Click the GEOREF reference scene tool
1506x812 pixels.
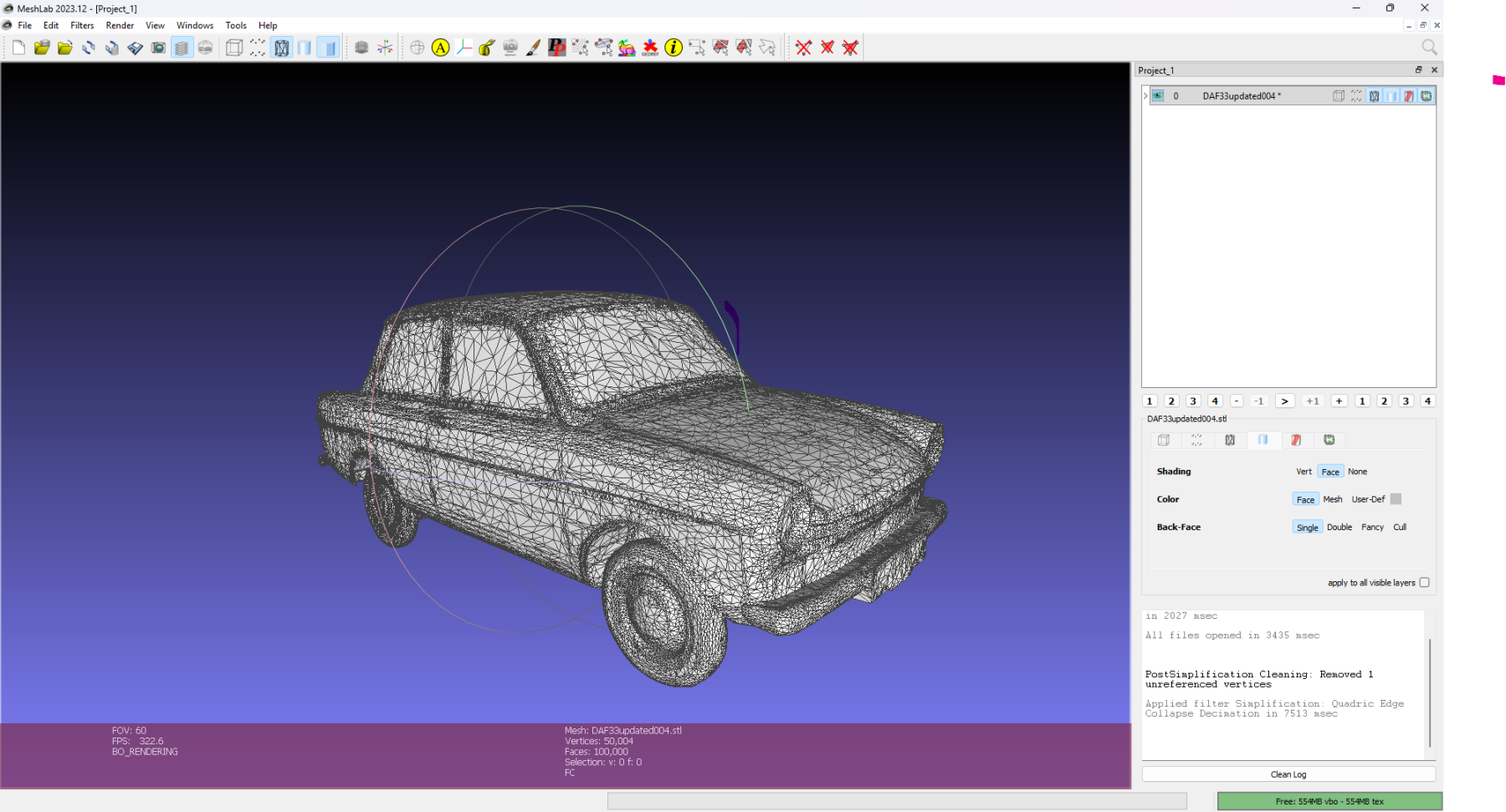click(x=650, y=48)
